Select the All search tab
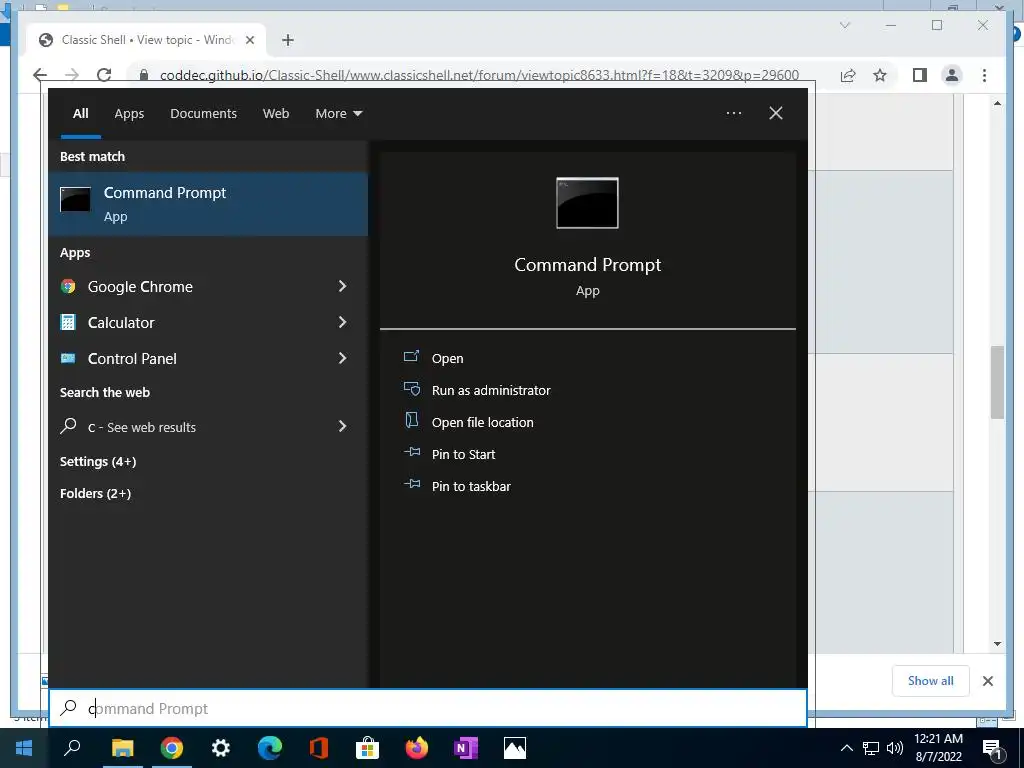Screen dimensions: 1024x768 click(x=80, y=114)
